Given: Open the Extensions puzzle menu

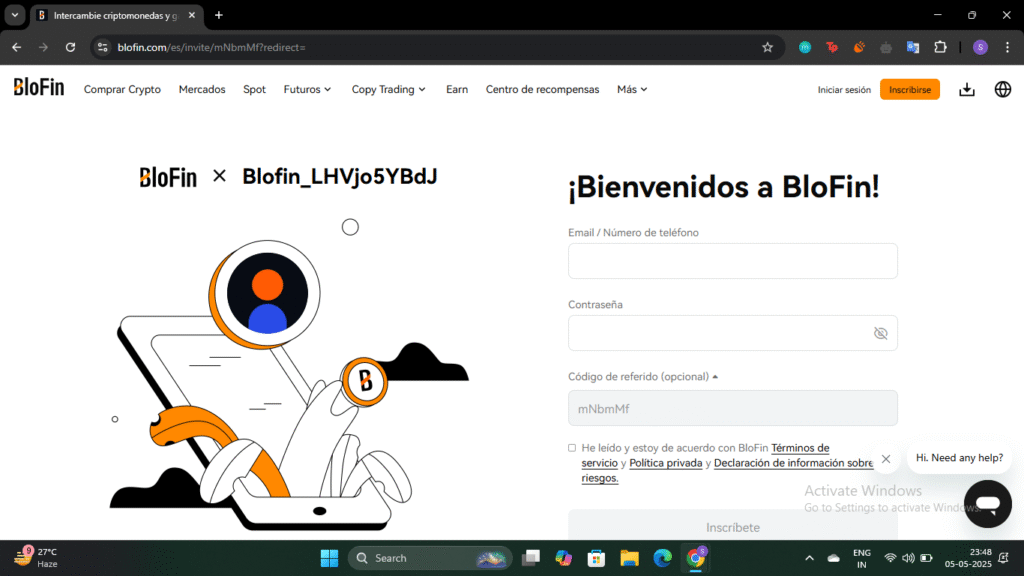Looking at the screenshot, I should (x=940, y=47).
